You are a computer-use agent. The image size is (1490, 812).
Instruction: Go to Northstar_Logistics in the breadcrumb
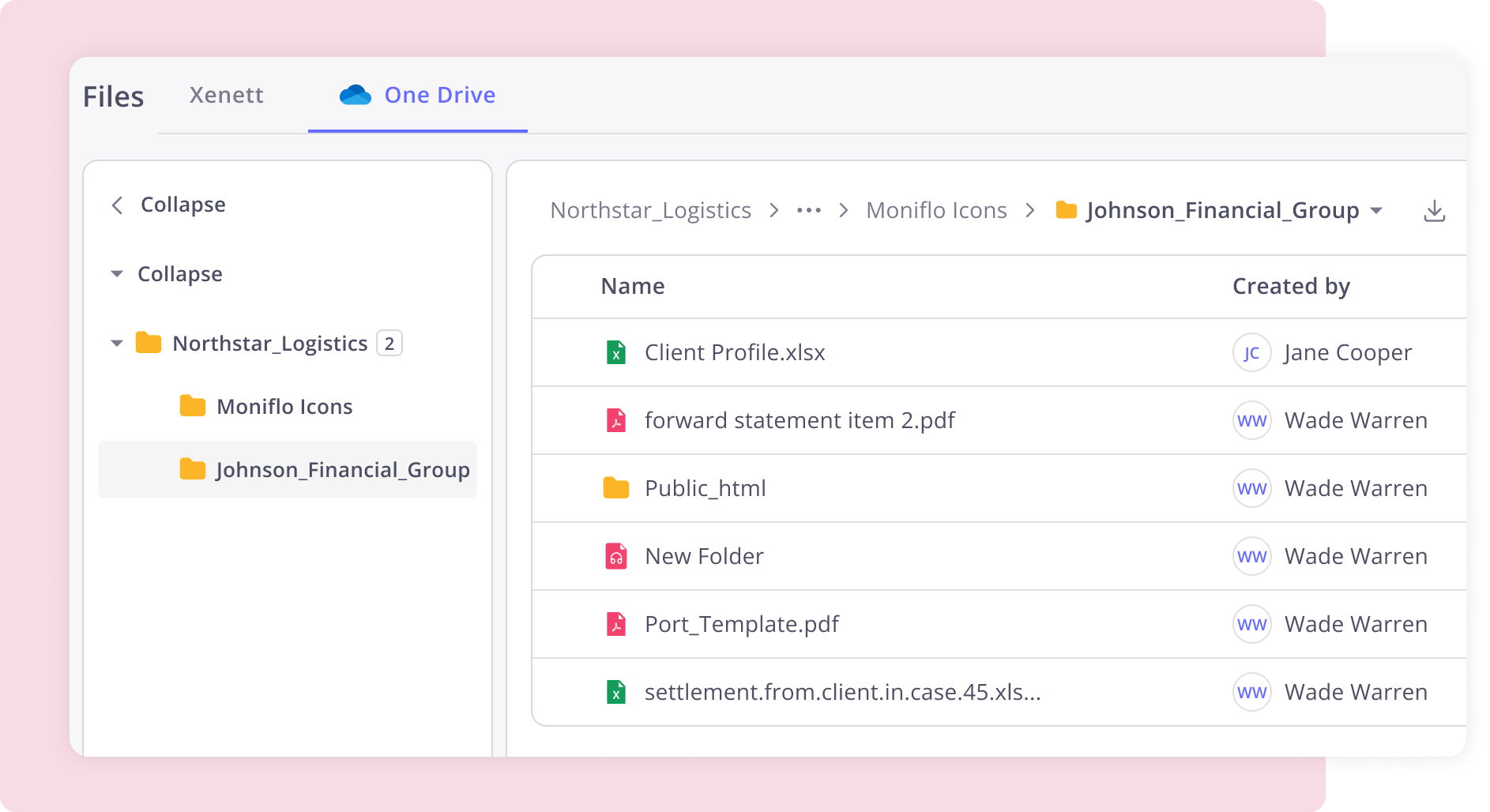(x=650, y=210)
